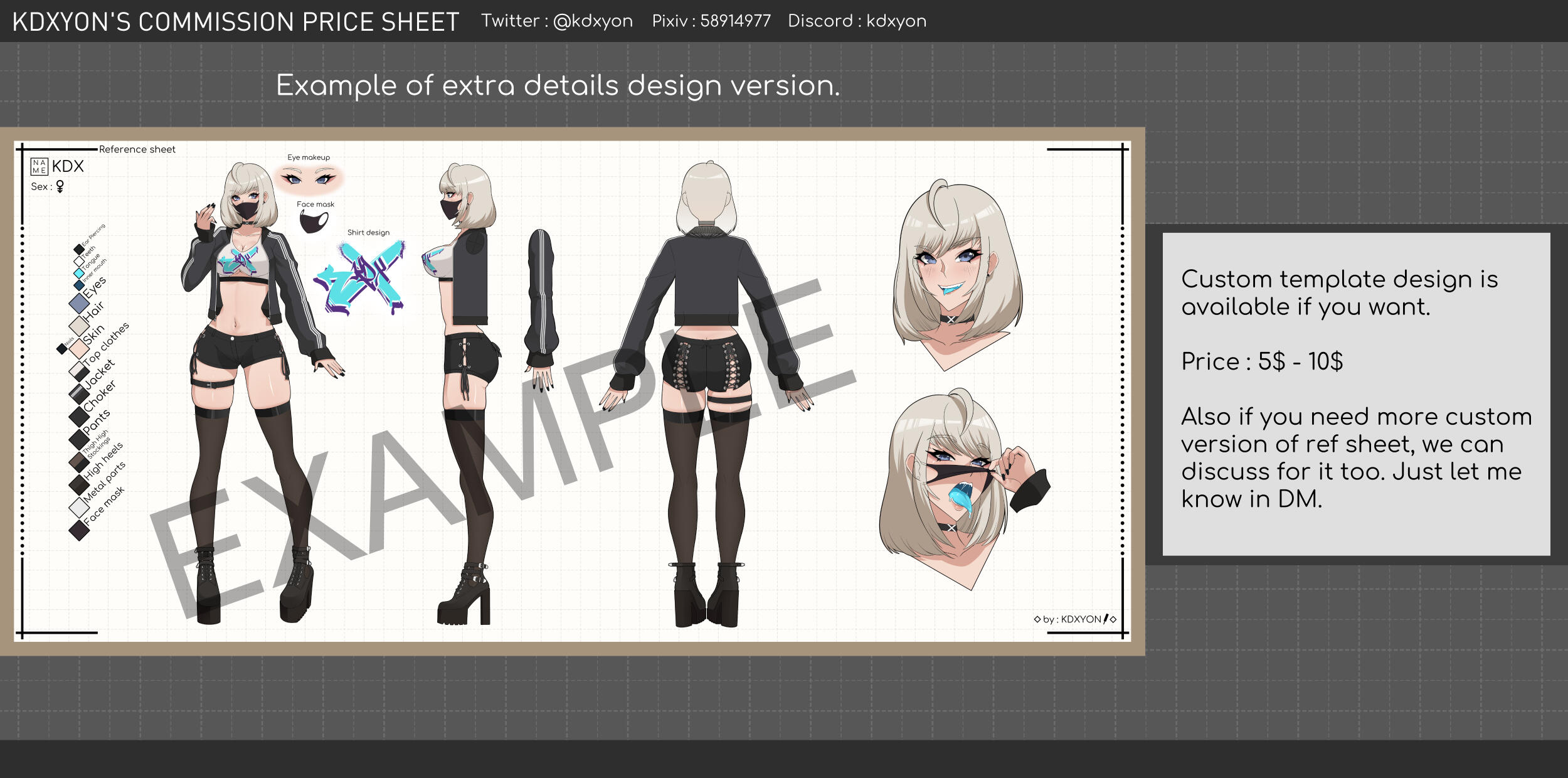
Task: Select the Nails black color swatch
Action: tap(61, 348)
